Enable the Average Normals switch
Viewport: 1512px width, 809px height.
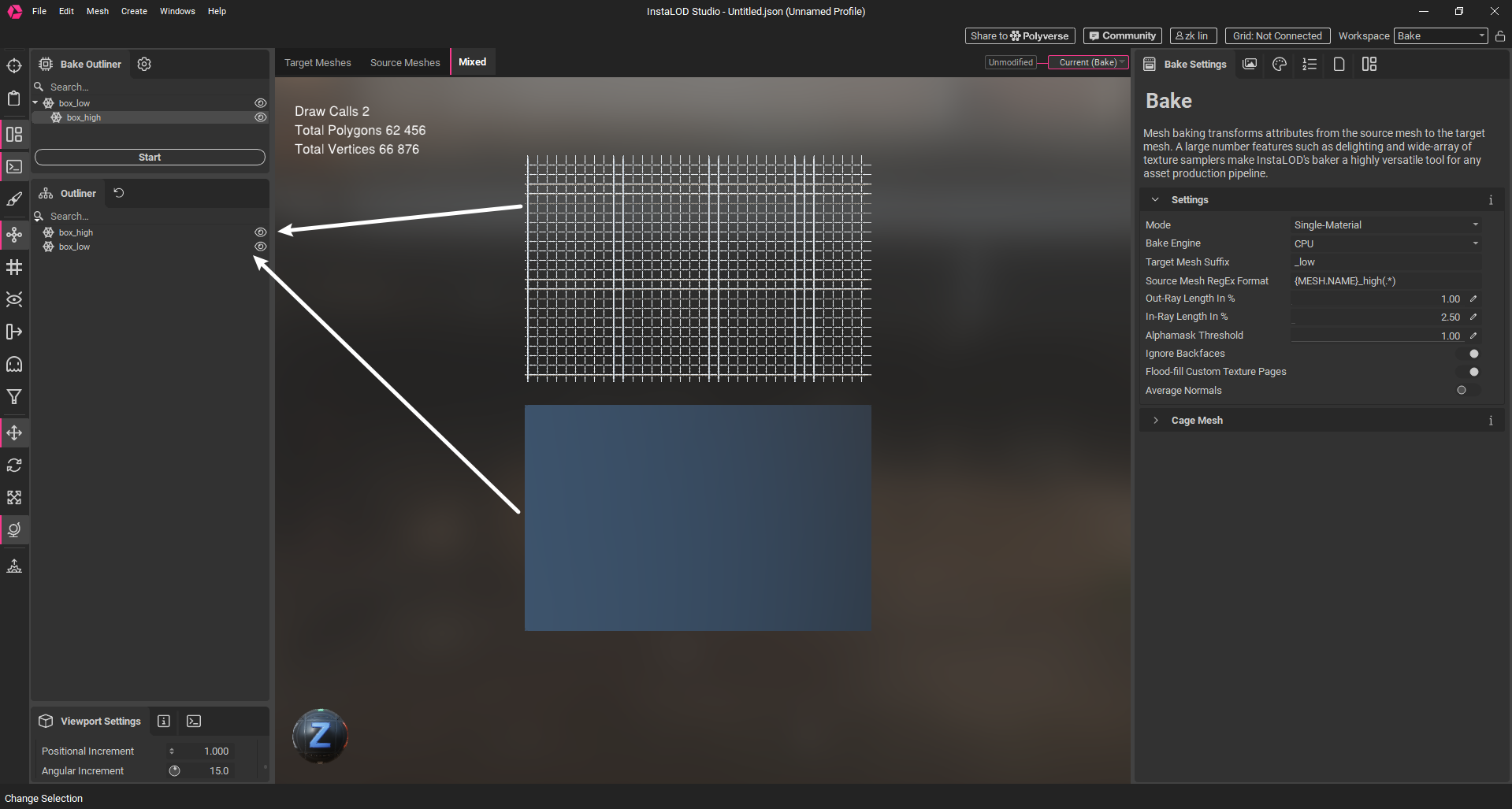coord(1466,390)
